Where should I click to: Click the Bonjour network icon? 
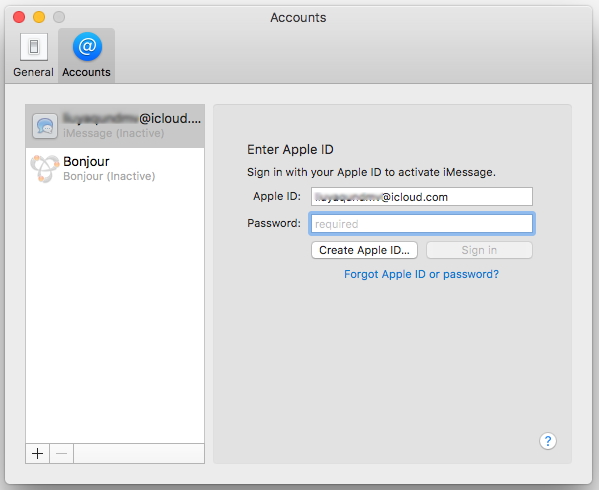pyautogui.click(x=45, y=168)
